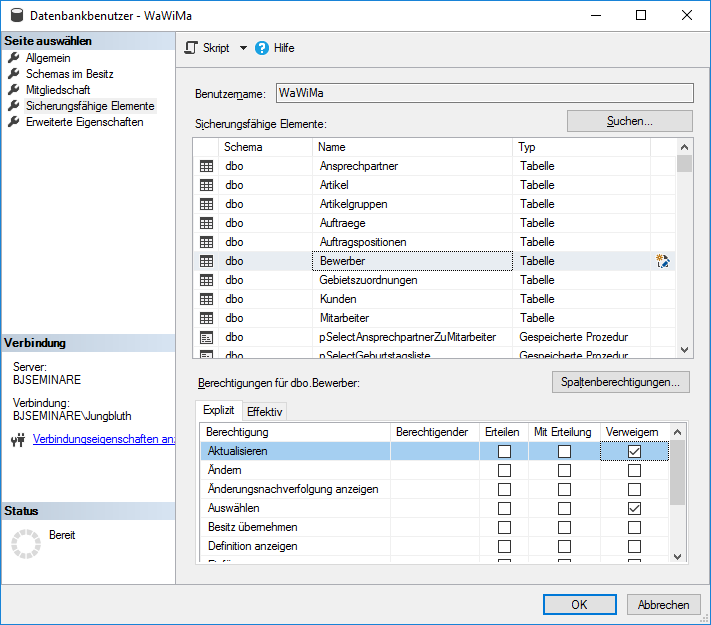Select the table icon of Ansprechpartner row

[x=207, y=166]
